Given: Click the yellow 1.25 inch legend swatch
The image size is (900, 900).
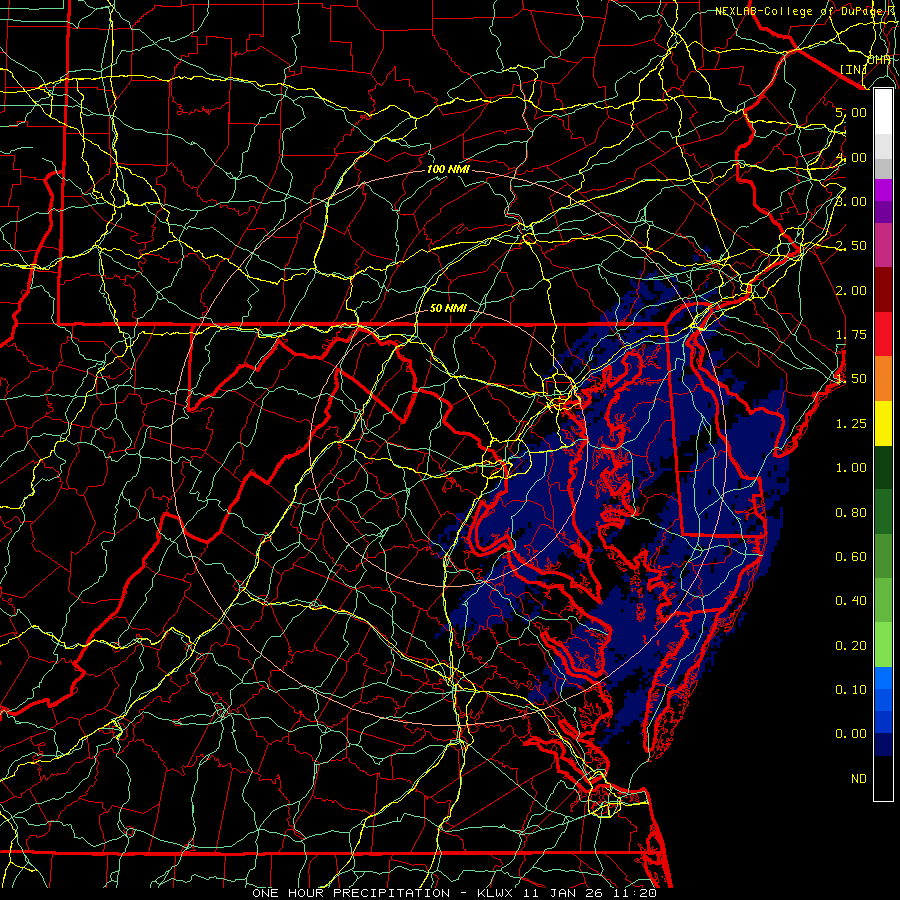Looking at the screenshot, I should point(883,423).
